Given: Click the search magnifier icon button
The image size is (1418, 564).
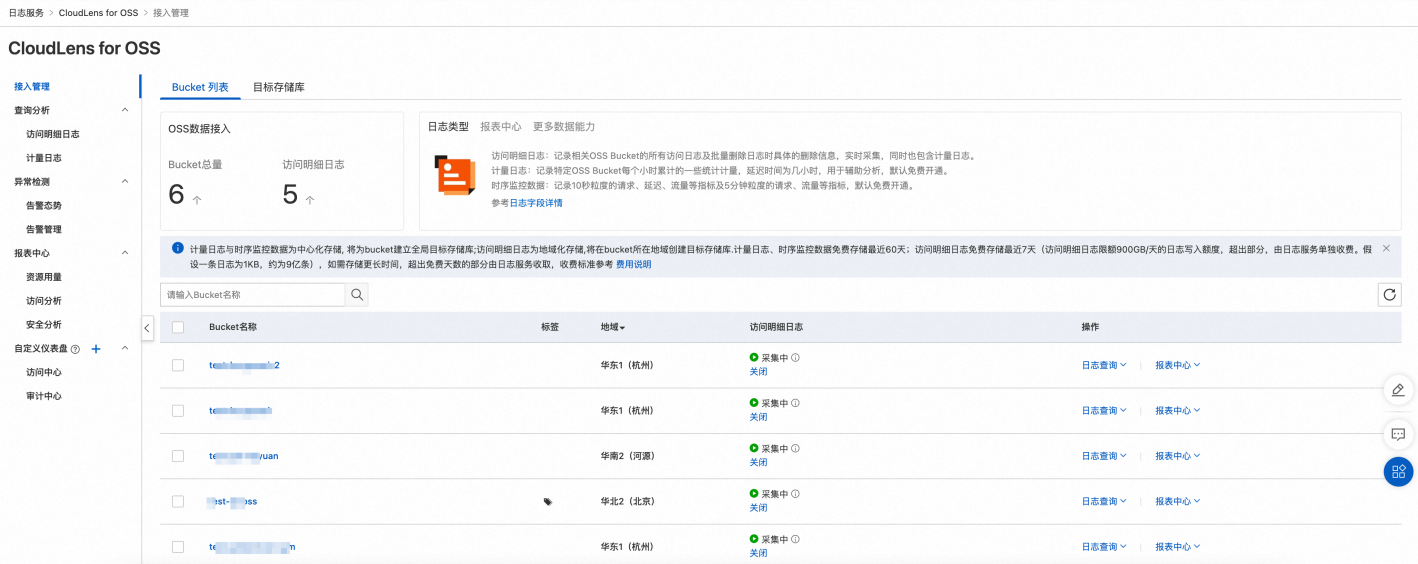Looking at the screenshot, I should 357,295.
